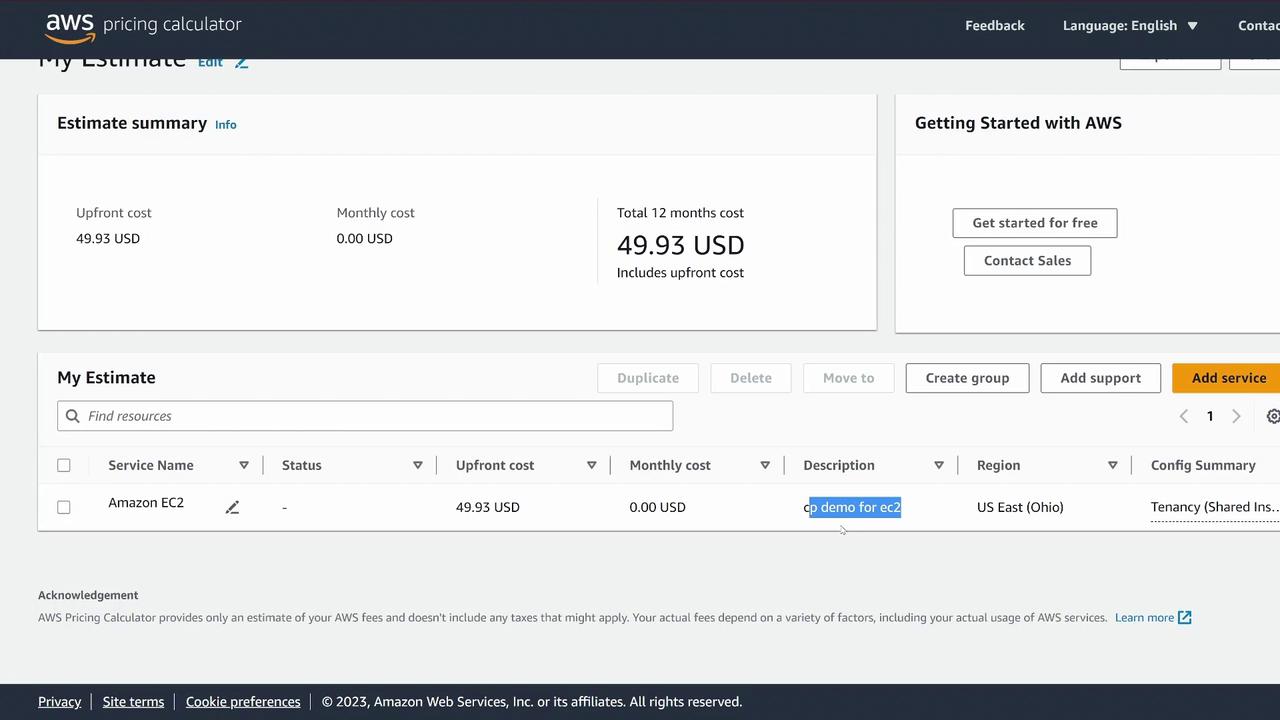Open table preferences gear icon
Screen dimensions: 1280x720
(x=1273, y=416)
